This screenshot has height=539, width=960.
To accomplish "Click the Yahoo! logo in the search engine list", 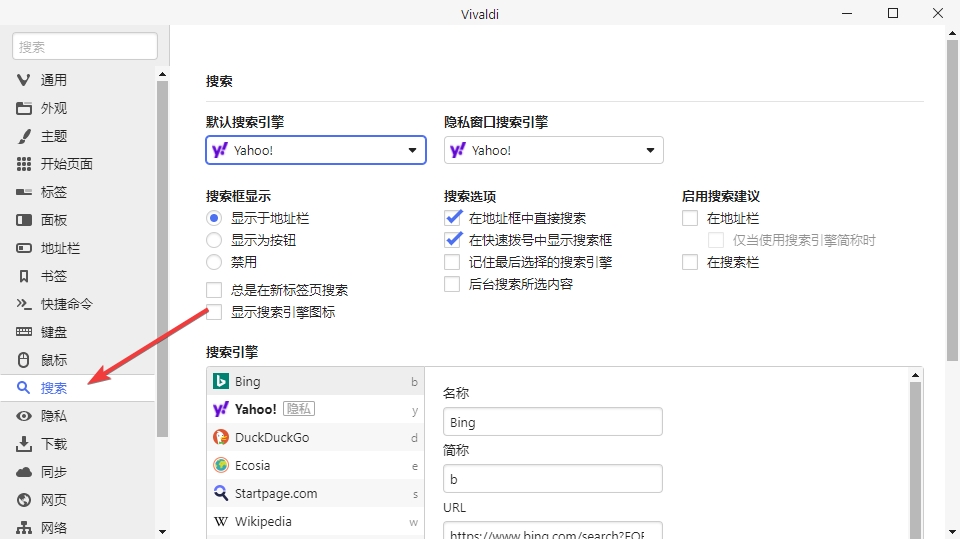I will click(x=220, y=409).
